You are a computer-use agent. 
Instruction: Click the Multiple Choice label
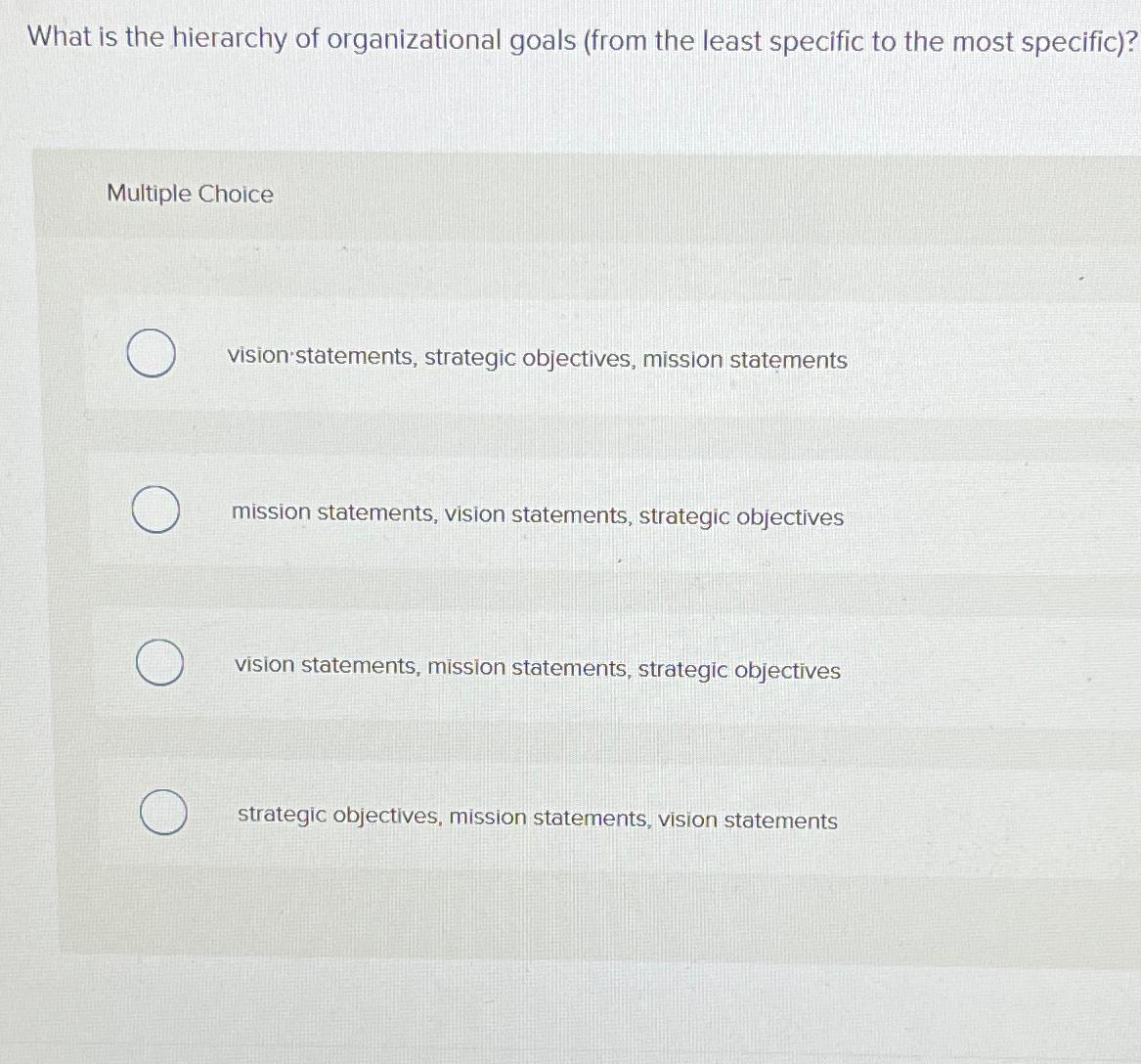(x=189, y=194)
